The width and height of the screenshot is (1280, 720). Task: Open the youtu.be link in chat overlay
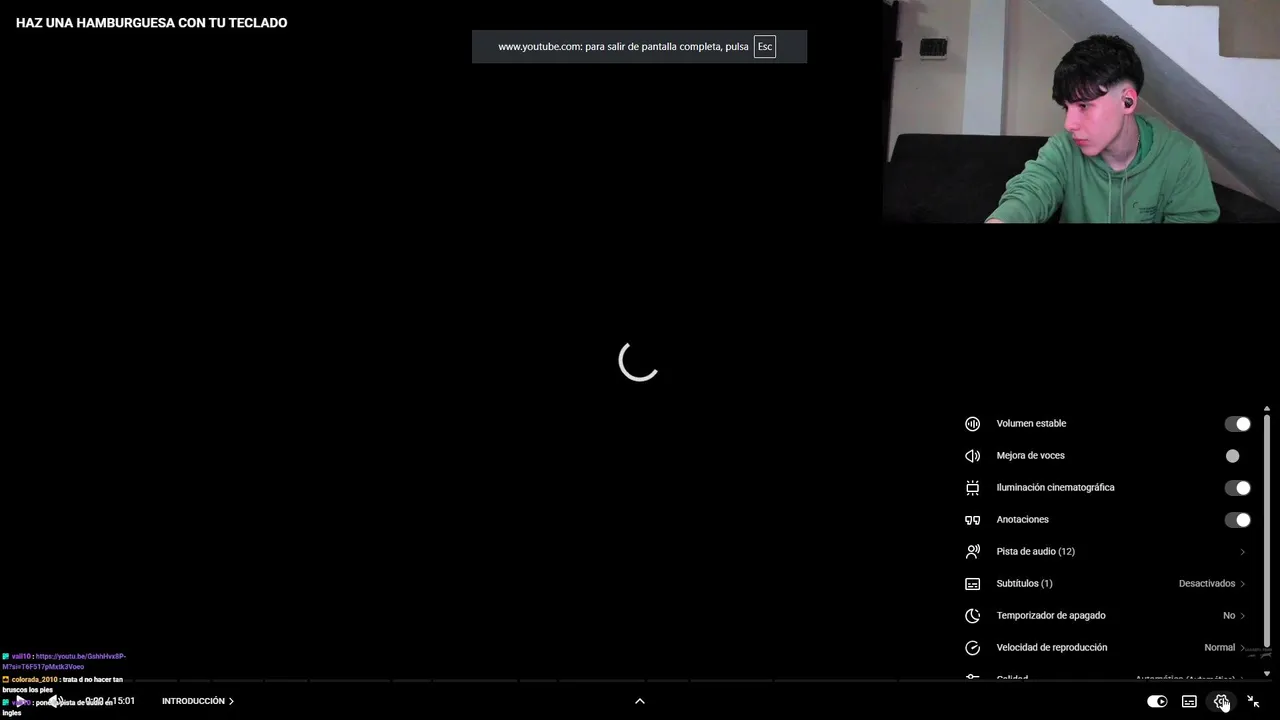point(64,661)
